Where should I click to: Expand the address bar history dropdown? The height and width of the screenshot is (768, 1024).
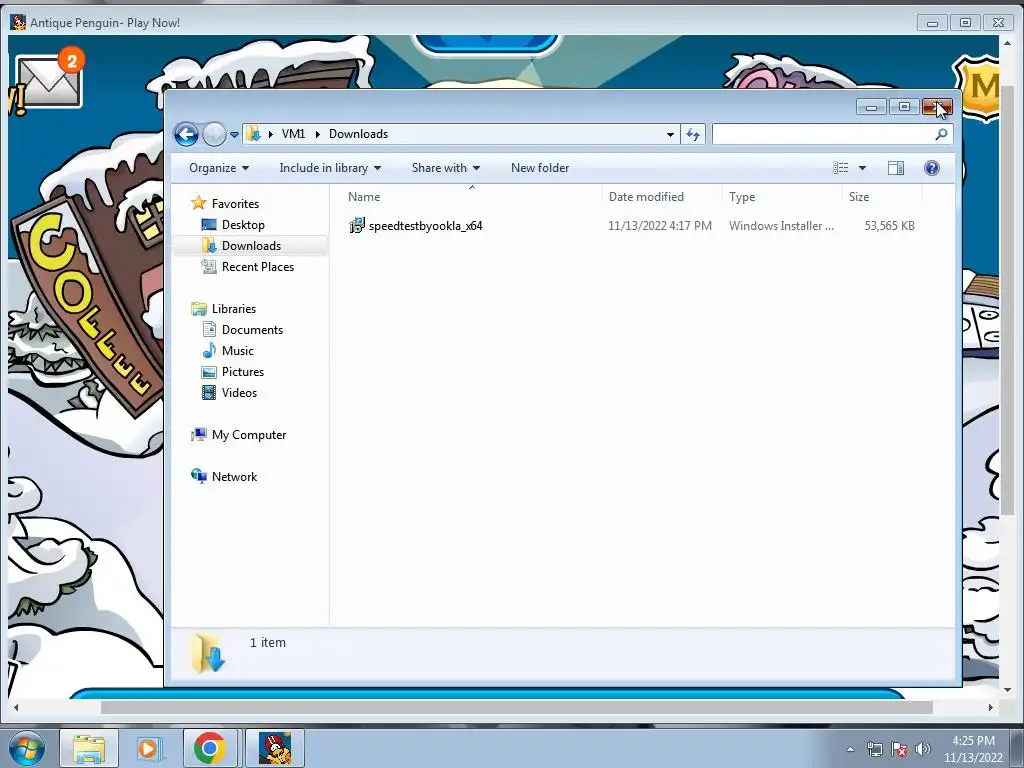pos(670,135)
